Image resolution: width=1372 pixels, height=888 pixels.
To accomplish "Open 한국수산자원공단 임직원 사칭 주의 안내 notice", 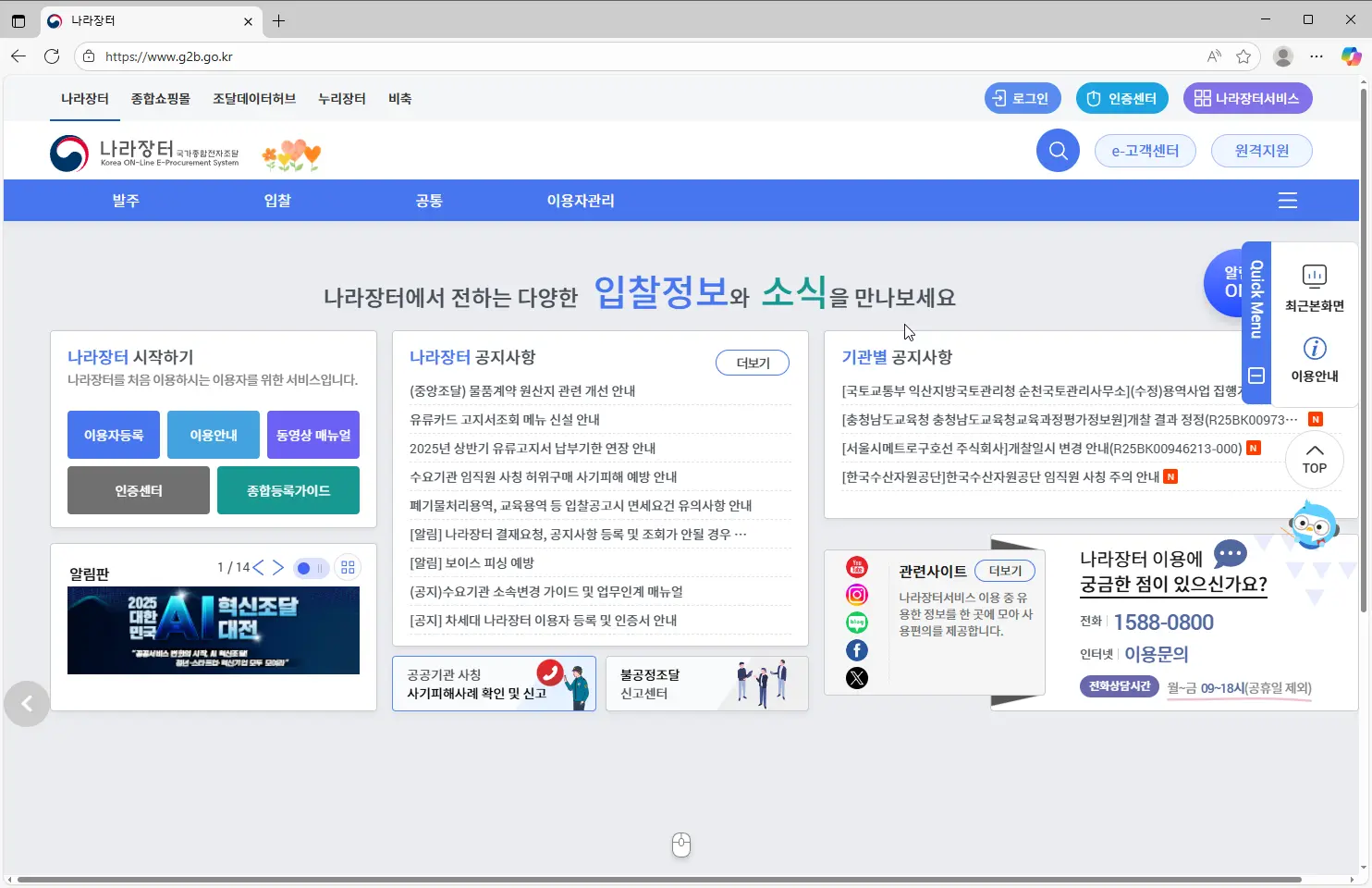I will (x=1000, y=477).
